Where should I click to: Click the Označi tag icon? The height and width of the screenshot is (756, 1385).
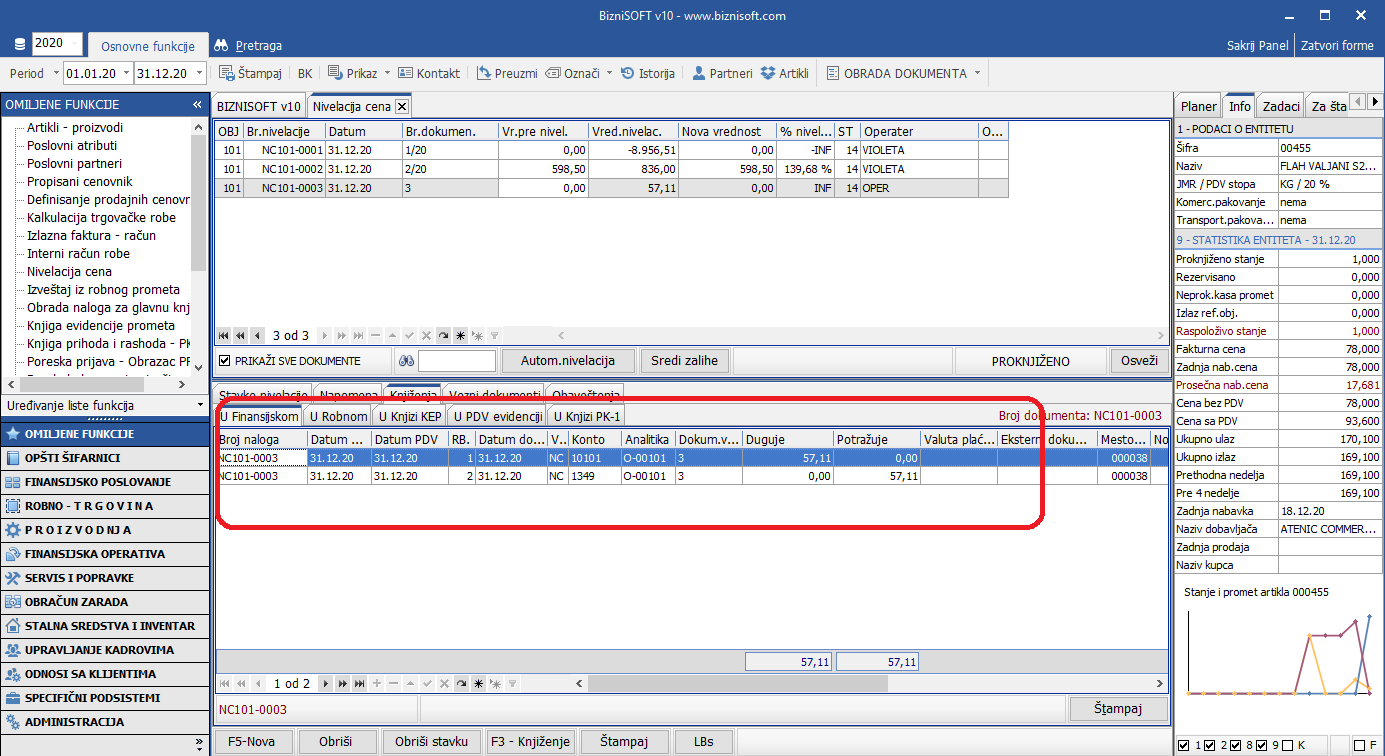click(553, 73)
